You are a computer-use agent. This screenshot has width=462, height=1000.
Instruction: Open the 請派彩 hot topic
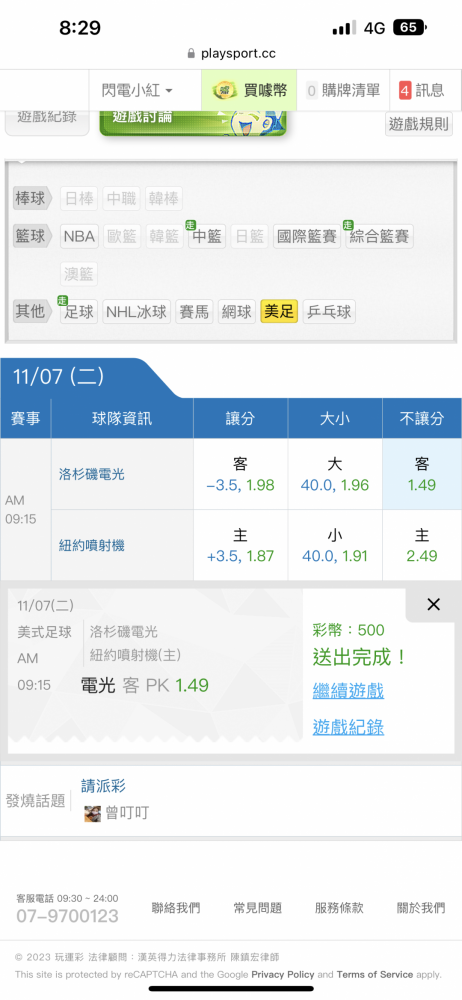pyautogui.click(x=103, y=786)
